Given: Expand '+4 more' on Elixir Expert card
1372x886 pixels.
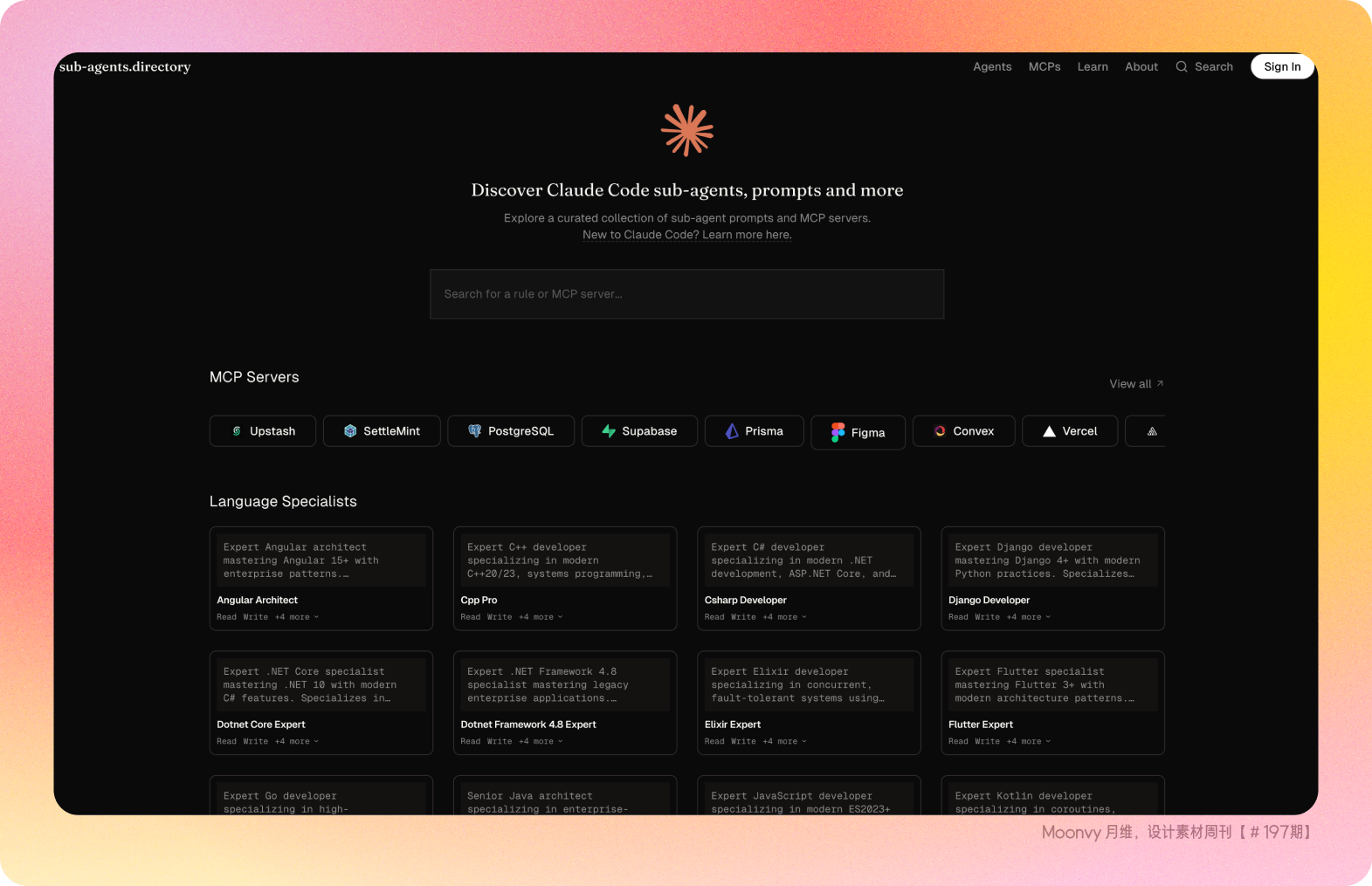Looking at the screenshot, I should (784, 742).
